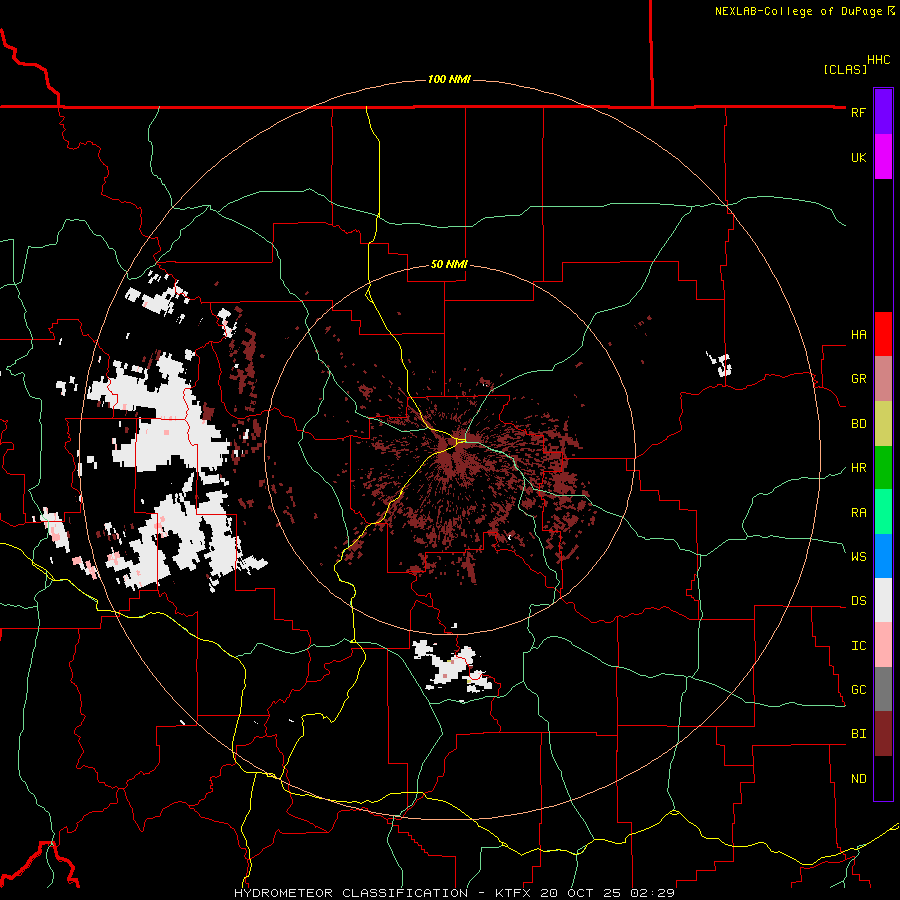Click the GR legend label
Viewport: 900px width, 900px height.
(x=858, y=379)
